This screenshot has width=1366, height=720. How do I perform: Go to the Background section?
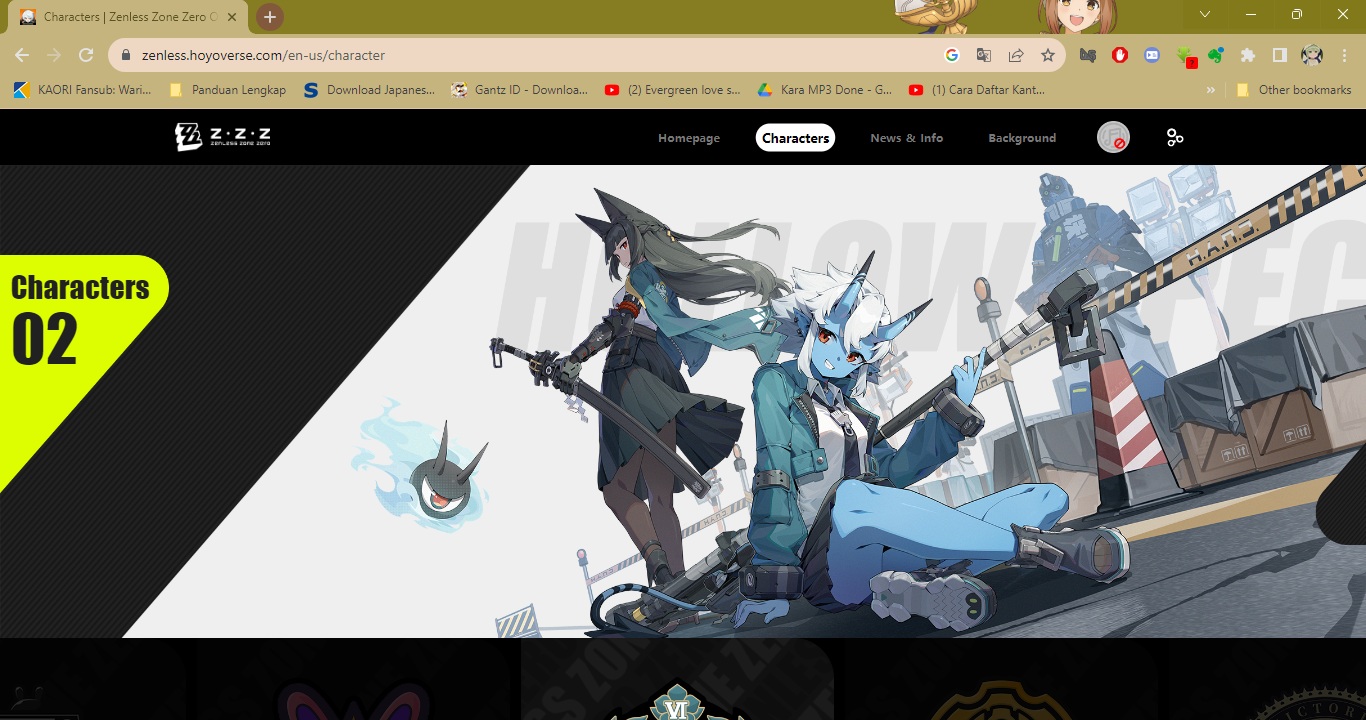pos(1022,138)
